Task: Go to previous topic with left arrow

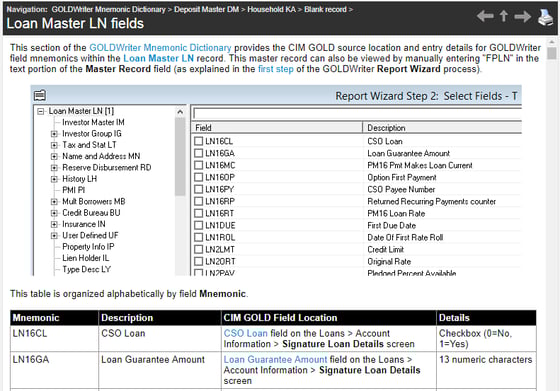Action: (485, 16)
